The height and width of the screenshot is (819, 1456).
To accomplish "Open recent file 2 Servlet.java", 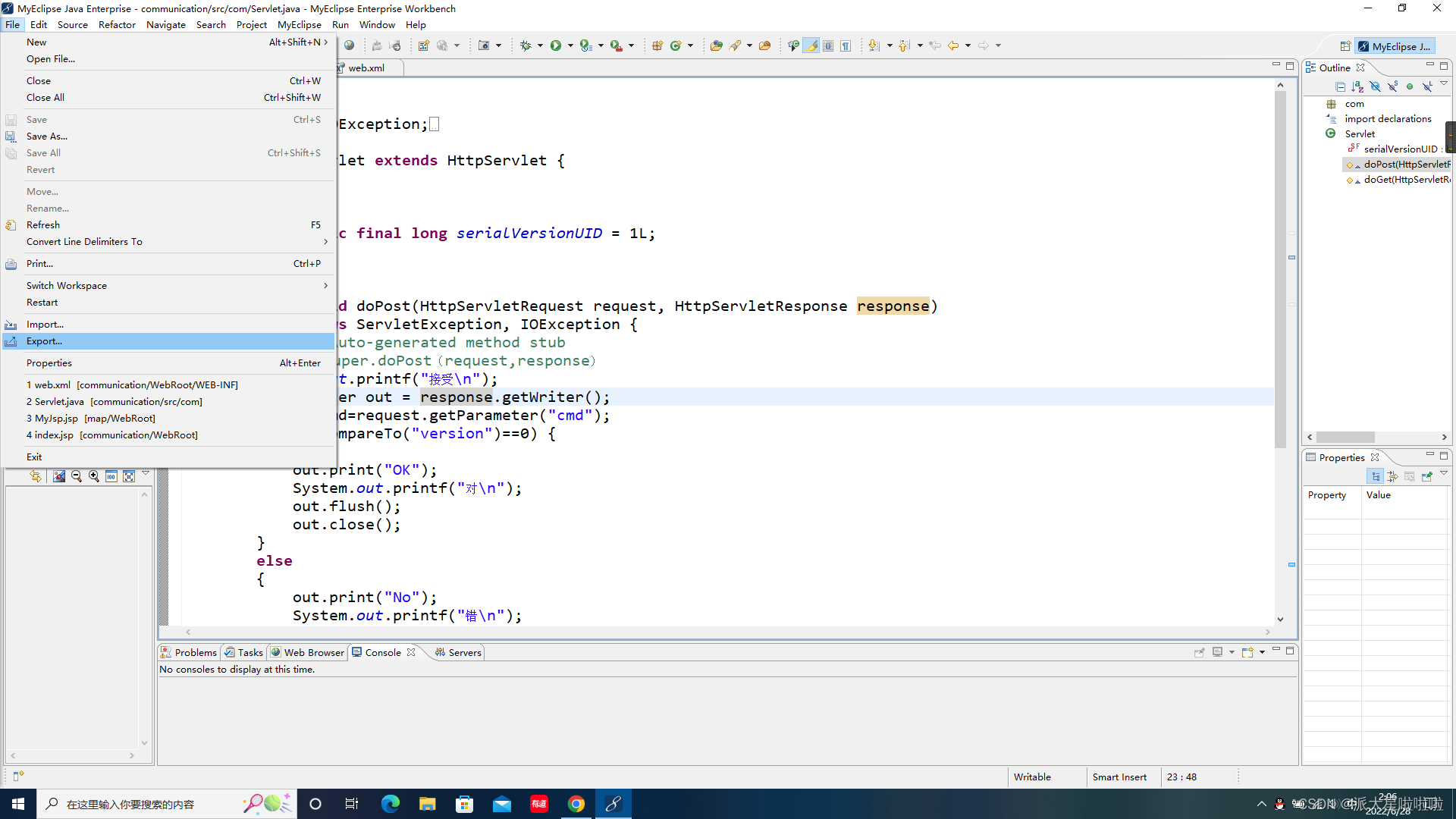I will [x=168, y=402].
